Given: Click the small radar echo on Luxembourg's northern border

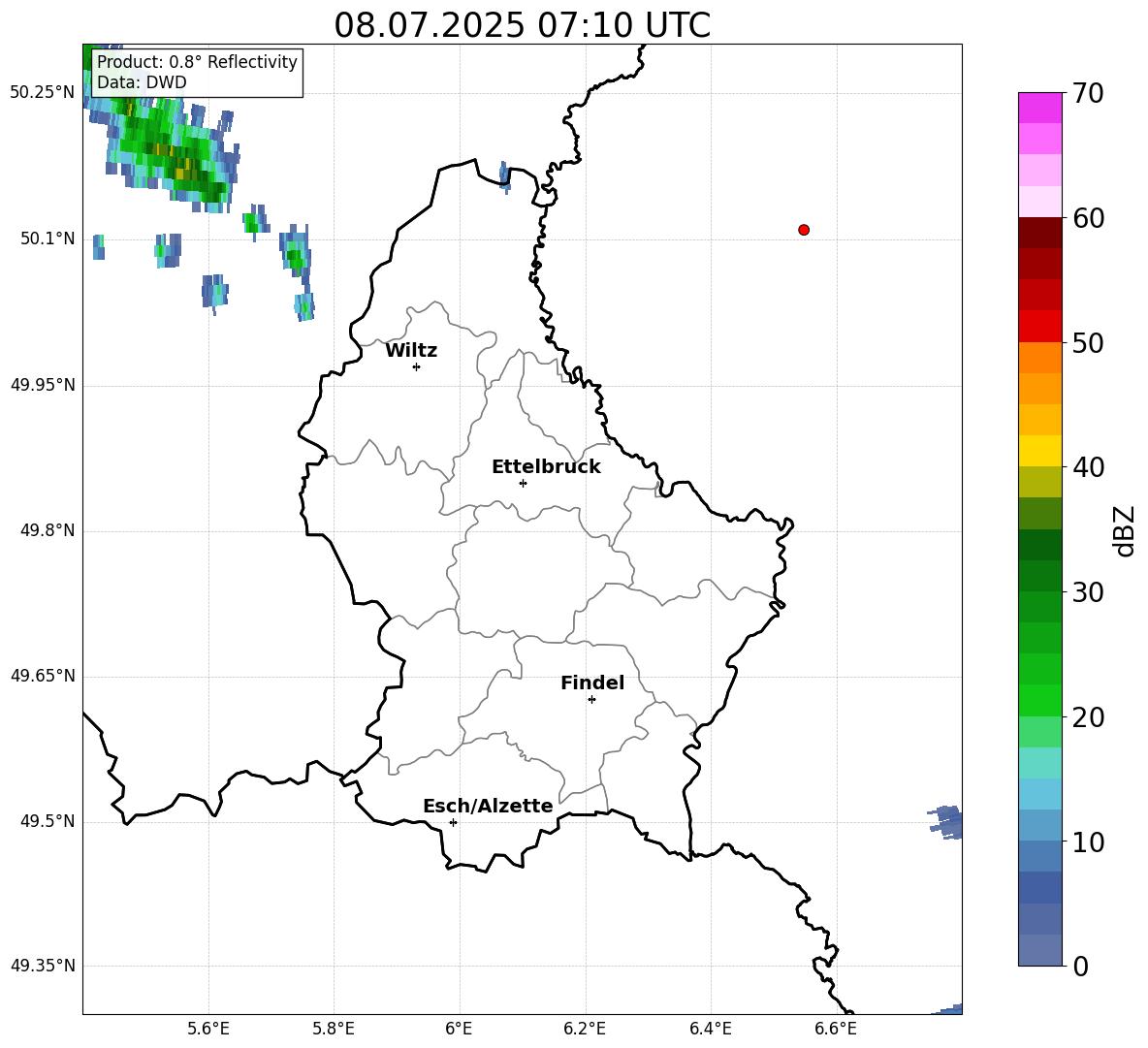Looking at the screenshot, I should point(504,176).
